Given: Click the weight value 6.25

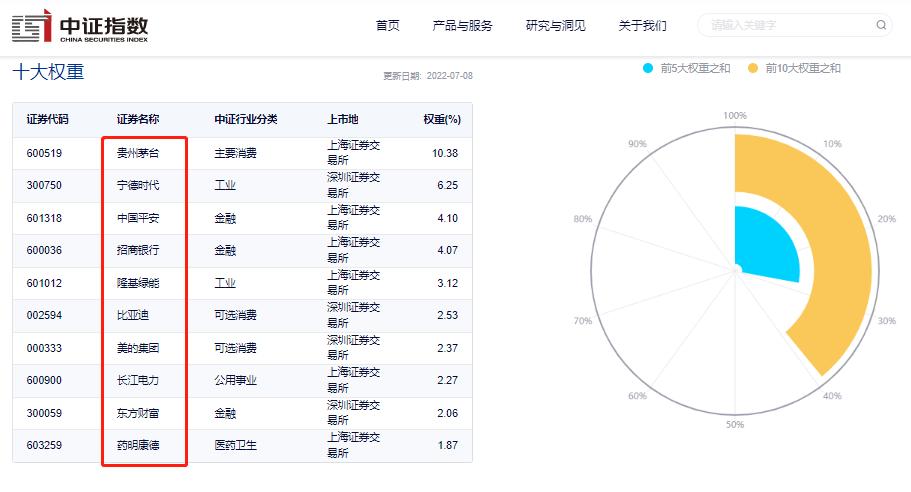Looking at the screenshot, I should coord(447,185).
